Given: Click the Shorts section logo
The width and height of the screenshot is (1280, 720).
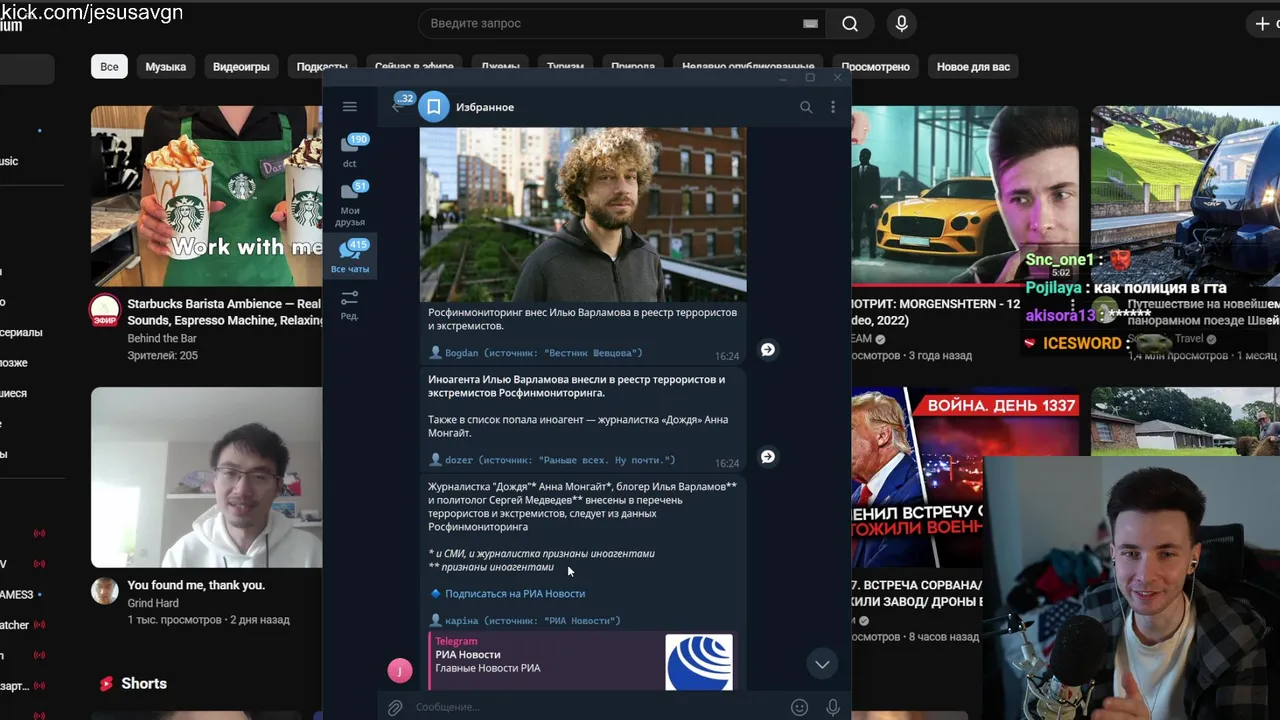Looking at the screenshot, I should pyautogui.click(x=107, y=684).
